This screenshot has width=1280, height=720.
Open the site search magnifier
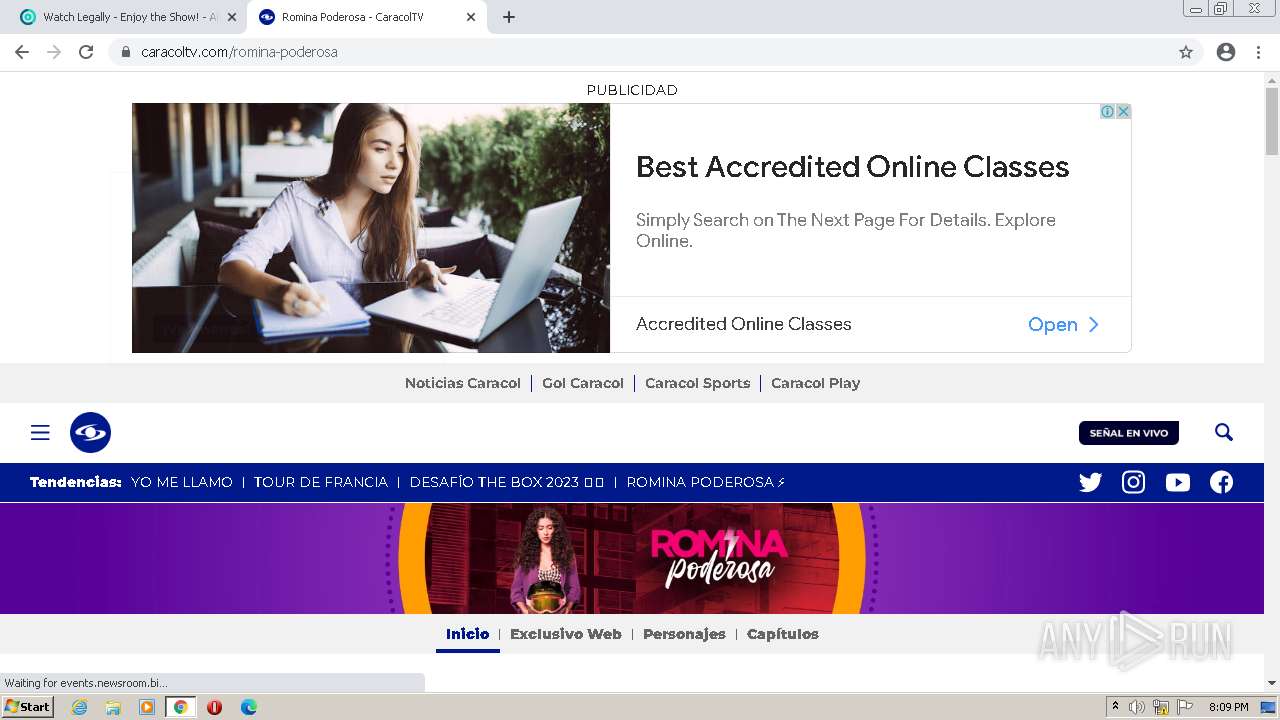tap(1224, 432)
